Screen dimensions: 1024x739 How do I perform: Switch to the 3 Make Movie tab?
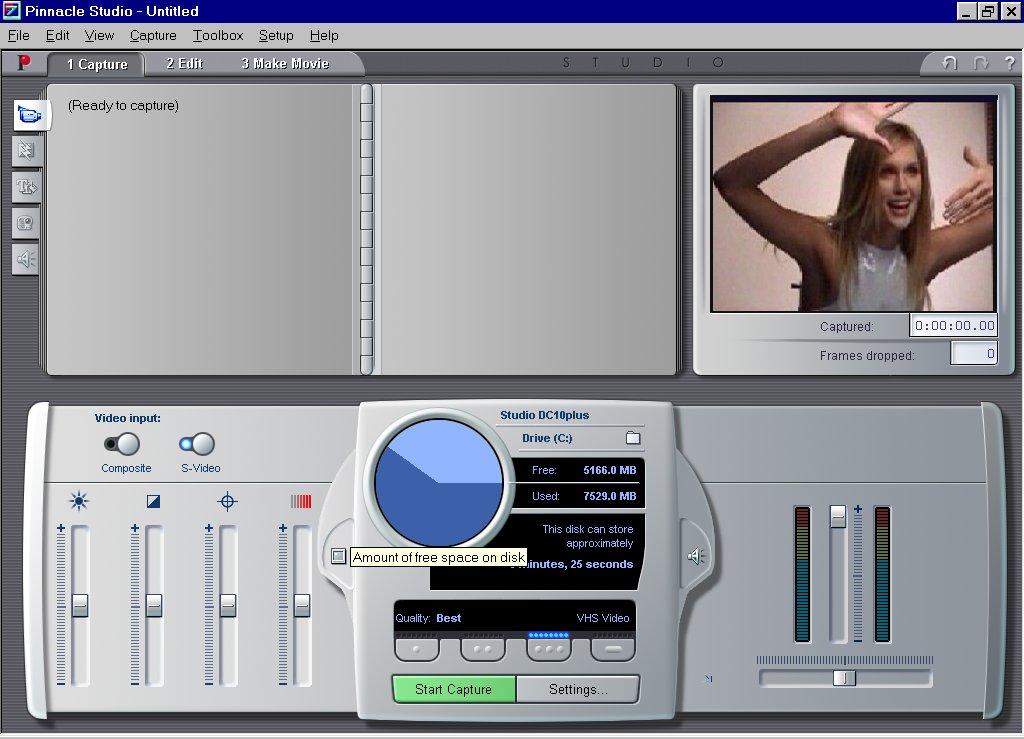click(285, 63)
